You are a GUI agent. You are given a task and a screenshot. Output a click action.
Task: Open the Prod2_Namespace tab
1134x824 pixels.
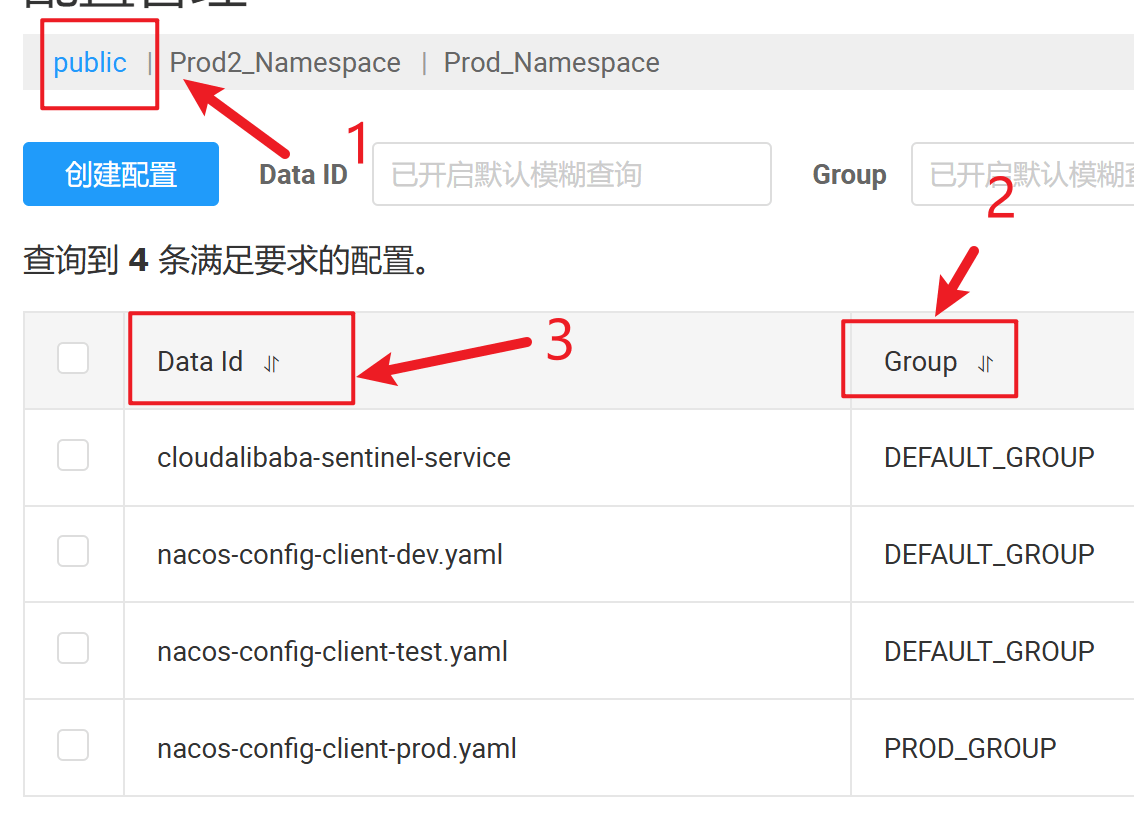click(x=285, y=63)
